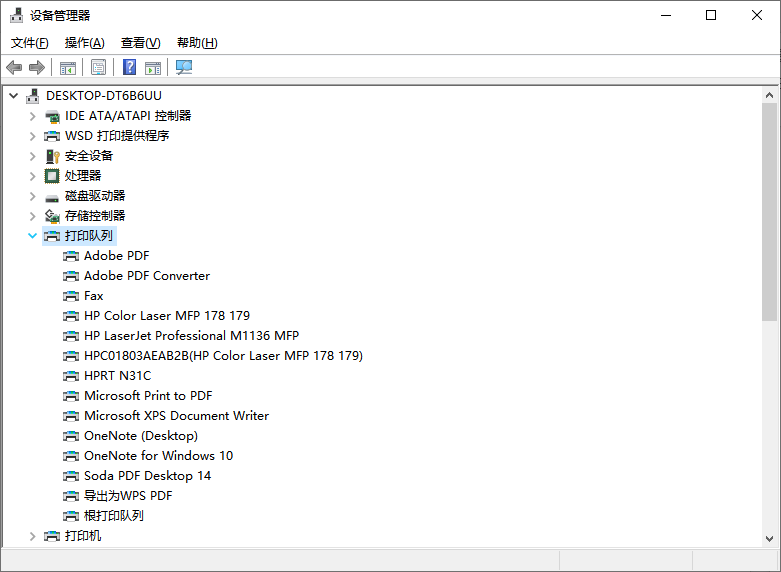Screen dimensions: 781x572
Task: Click the Forward arrow toolbar icon
Action: coord(37,67)
